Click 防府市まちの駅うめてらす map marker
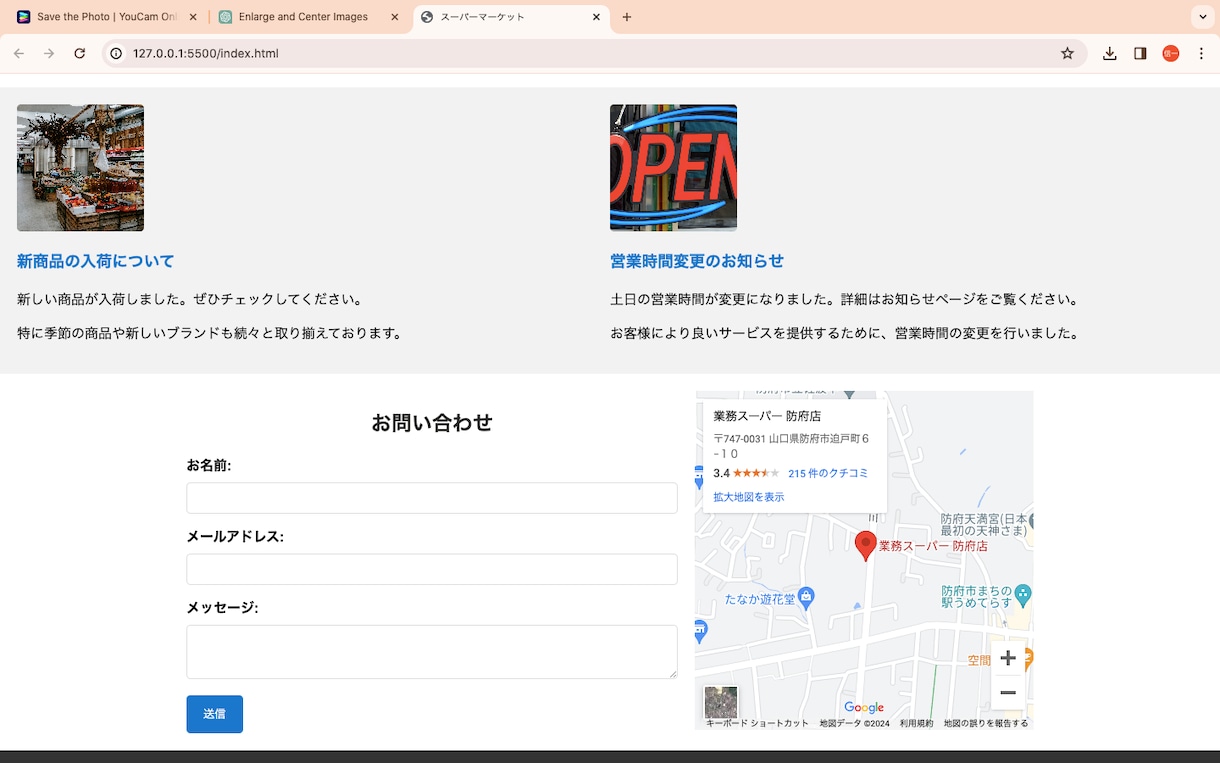Viewport: 1220px width, 763px height. coord(1022,594)
